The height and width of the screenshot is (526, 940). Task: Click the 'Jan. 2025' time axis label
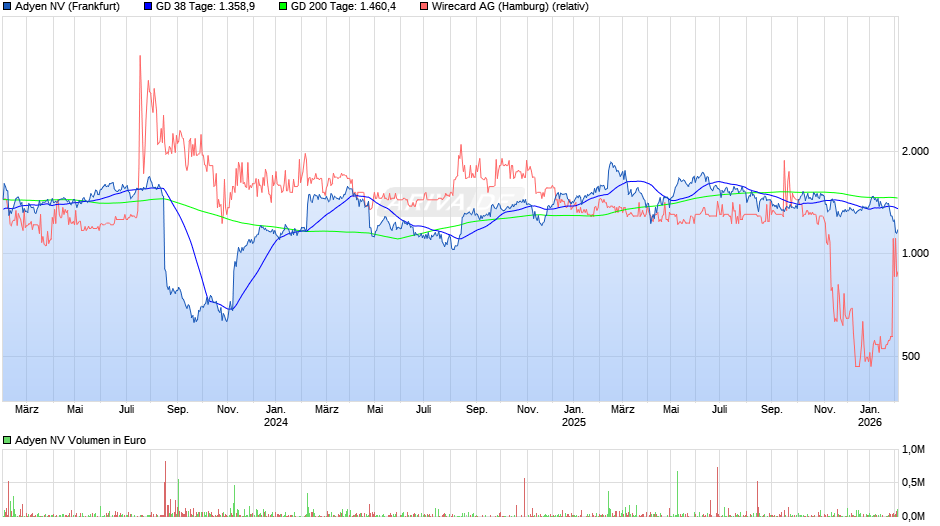tap(574, 416)
